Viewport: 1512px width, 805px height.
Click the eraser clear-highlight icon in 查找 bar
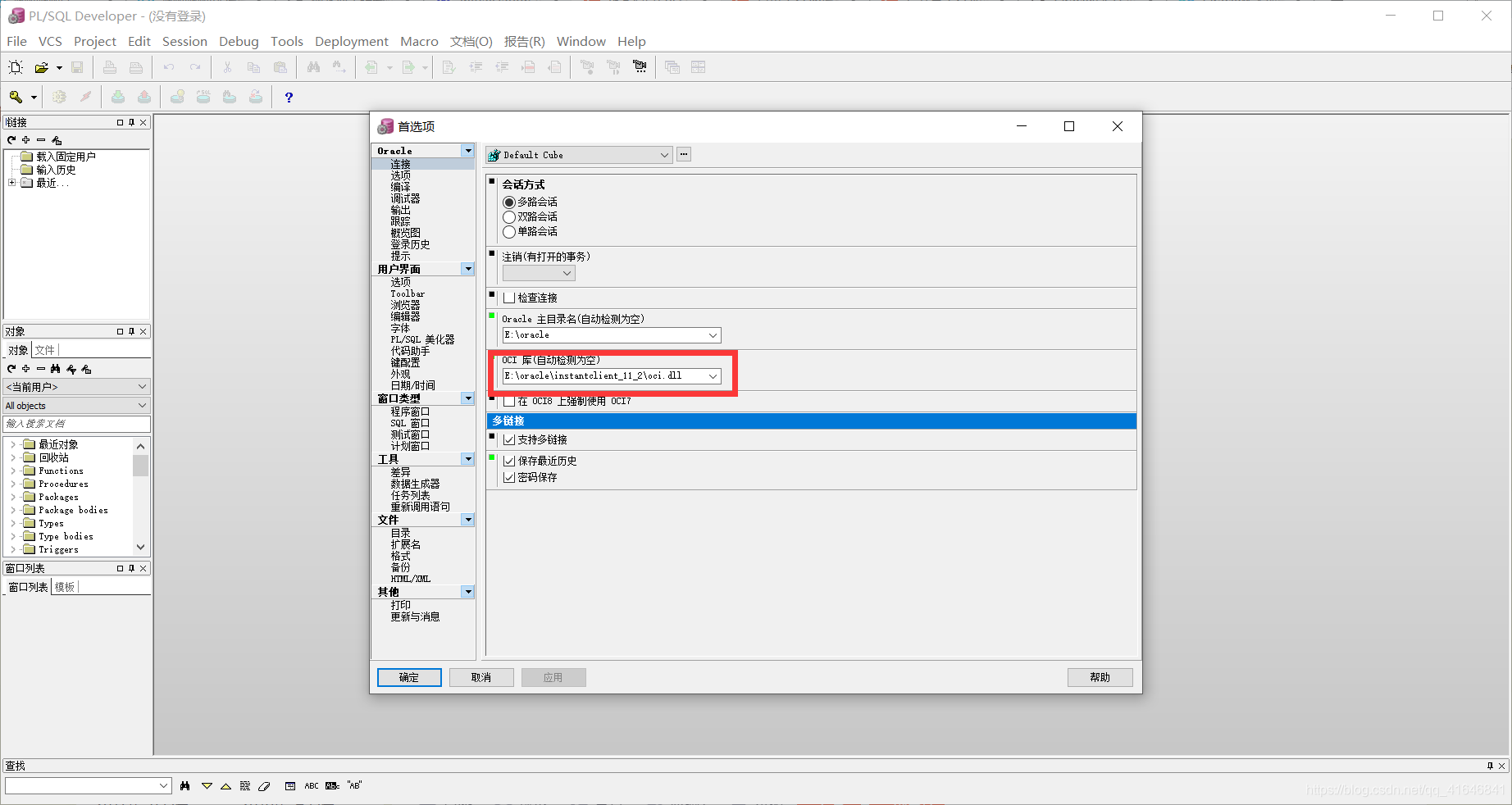[264, 786]
